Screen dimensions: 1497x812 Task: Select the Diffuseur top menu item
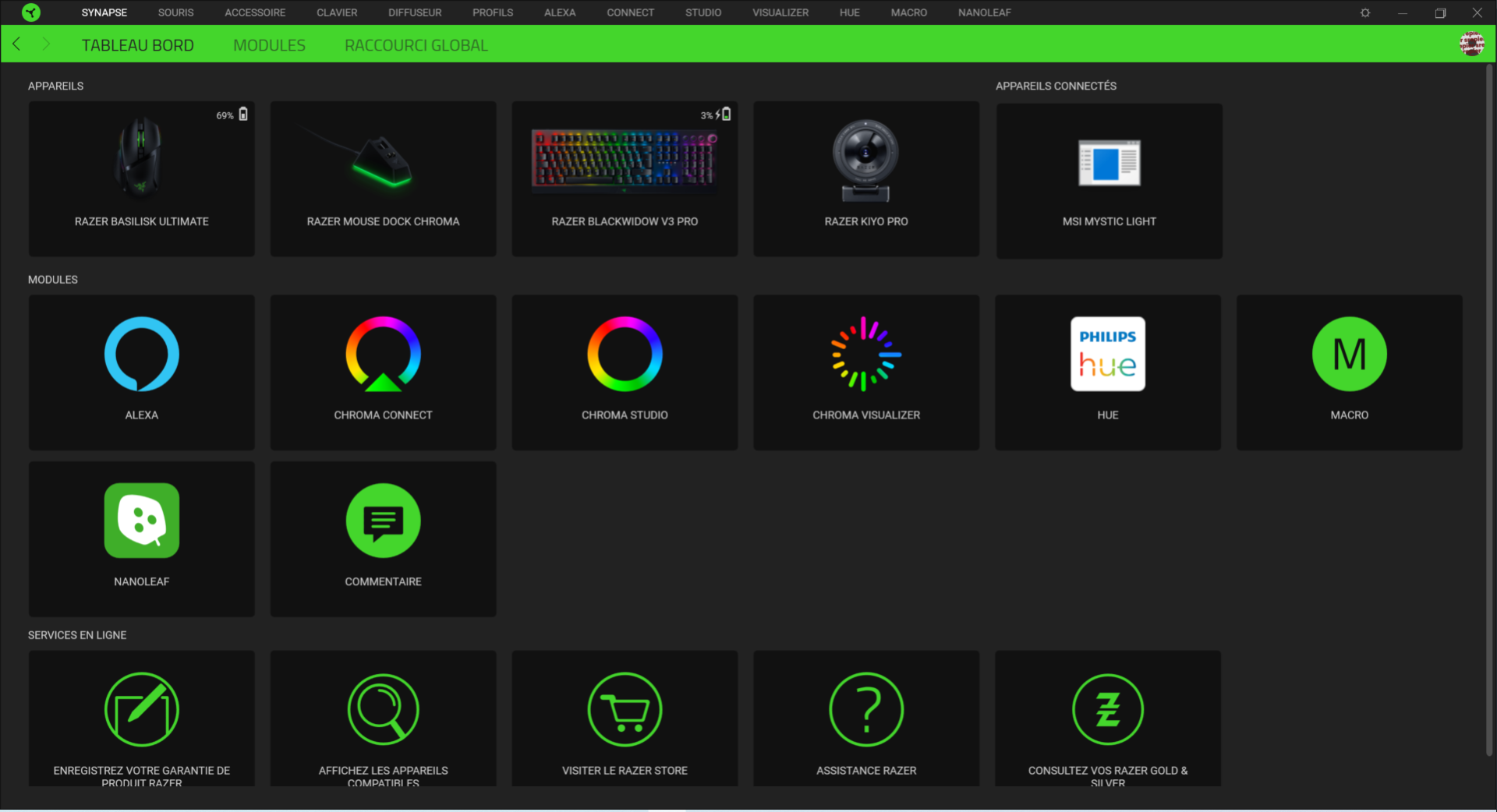coord(415,12)
